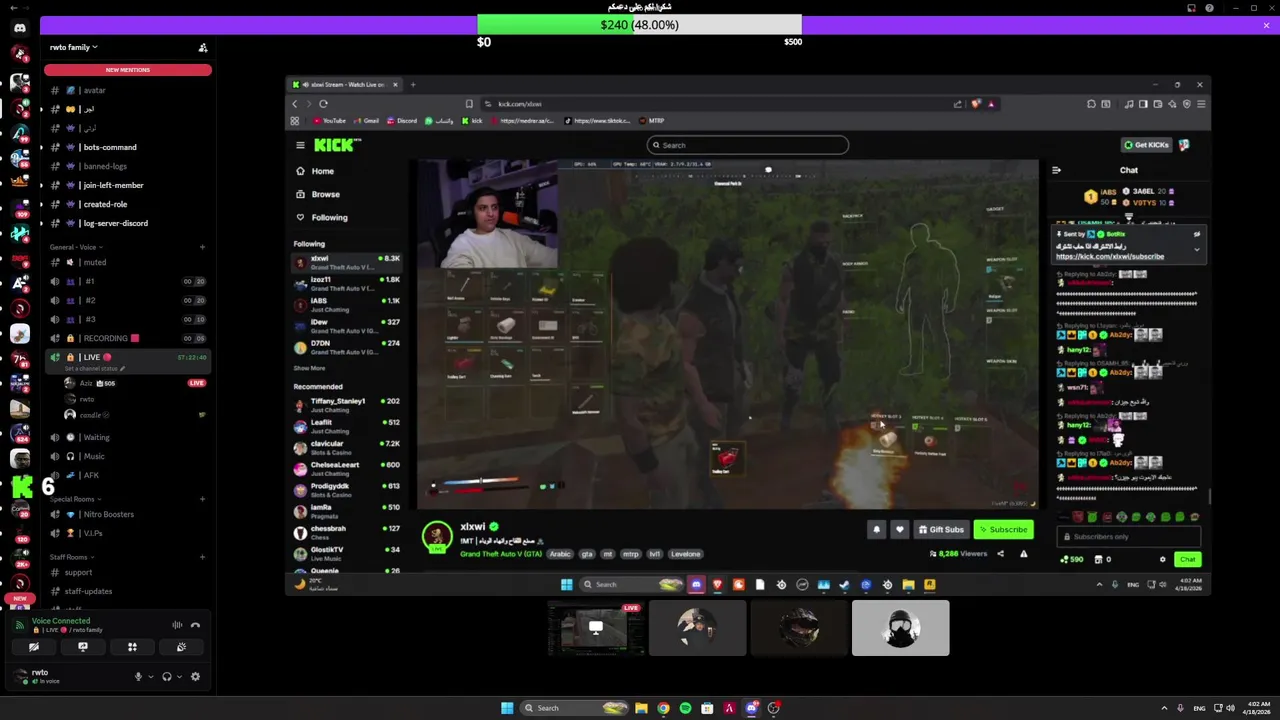Open log-server-discord channel

click(x=115, y=223)
